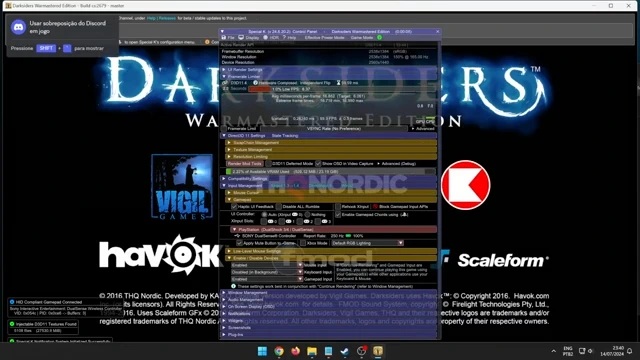Viewport: 640px width, 360px height.
Task: Open the Help menu in Special K
Action: click(289, 38)
